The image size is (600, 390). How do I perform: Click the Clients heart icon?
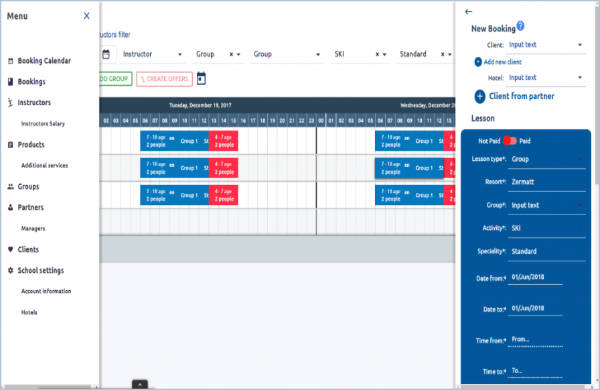tap(10, 250)
